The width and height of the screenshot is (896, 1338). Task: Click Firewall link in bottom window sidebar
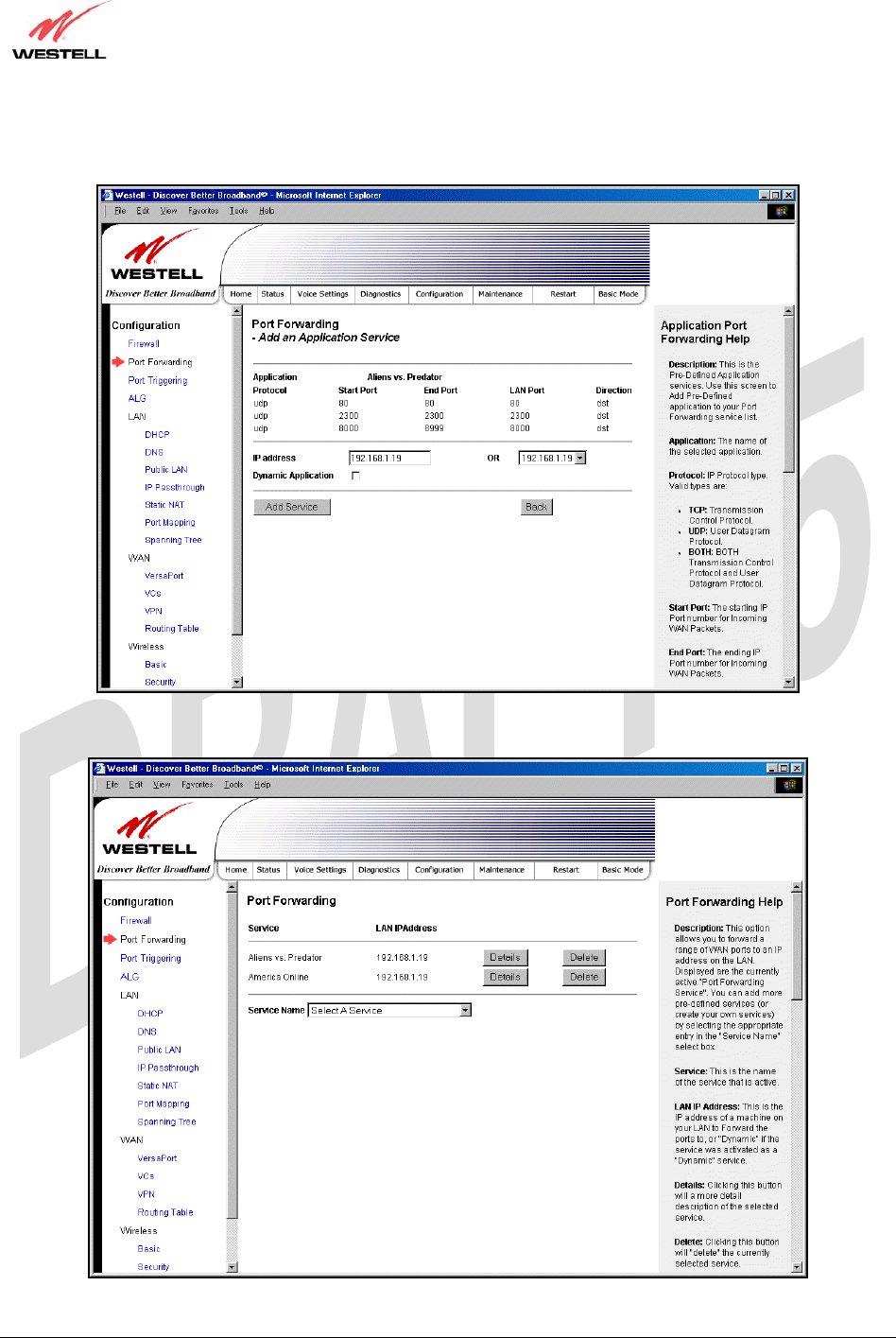tap(136, 921)
